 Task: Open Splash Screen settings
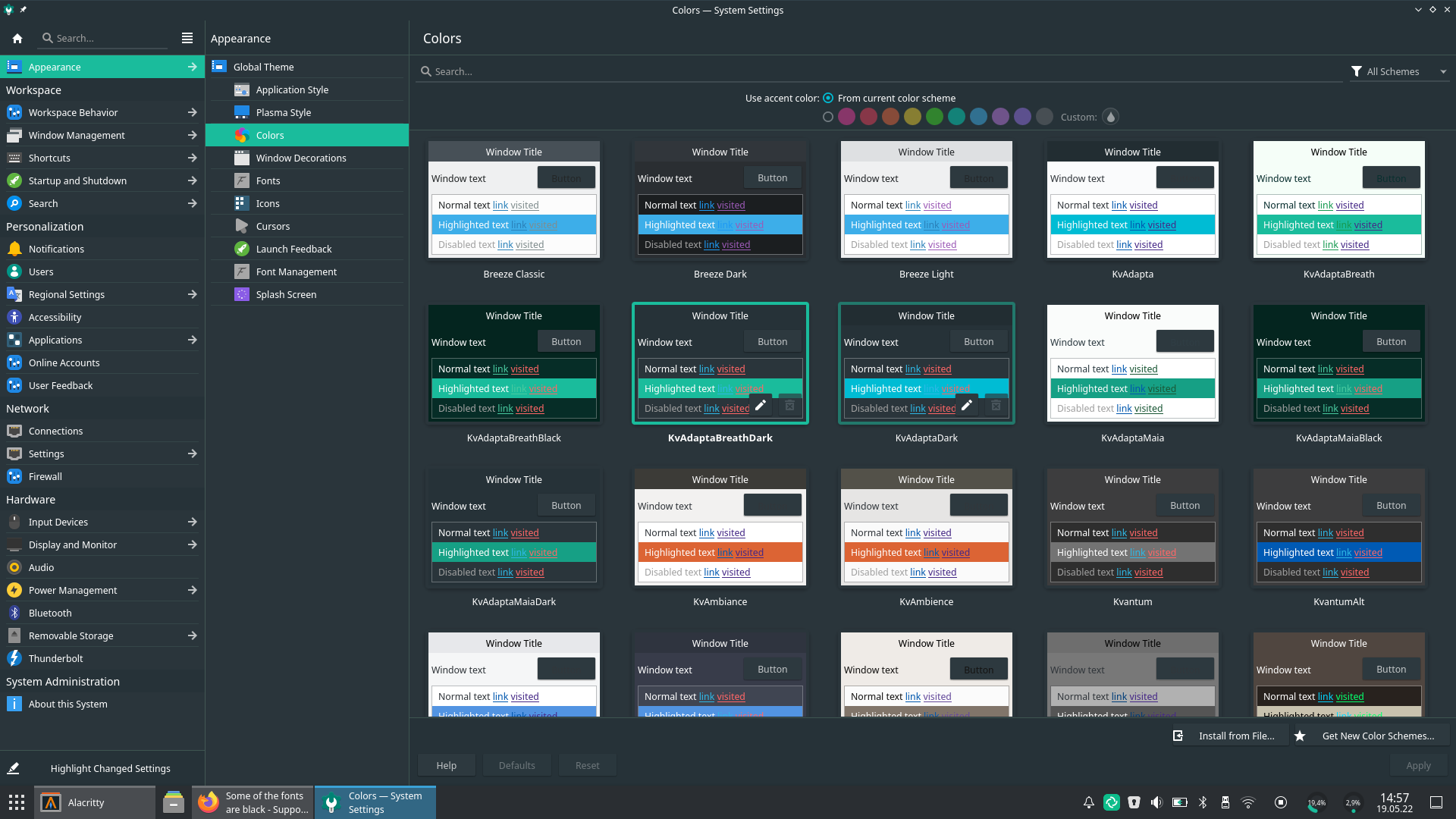pos(307,294)
